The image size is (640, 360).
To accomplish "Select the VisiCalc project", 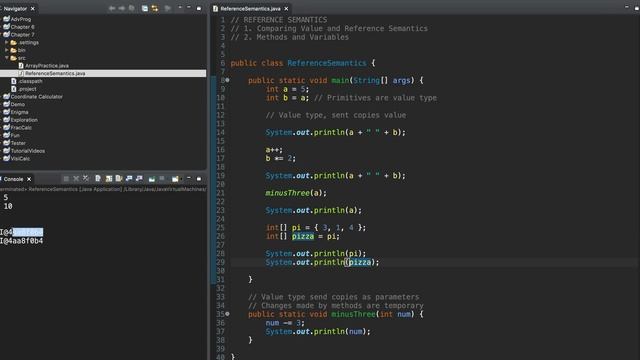I will 20,159.
